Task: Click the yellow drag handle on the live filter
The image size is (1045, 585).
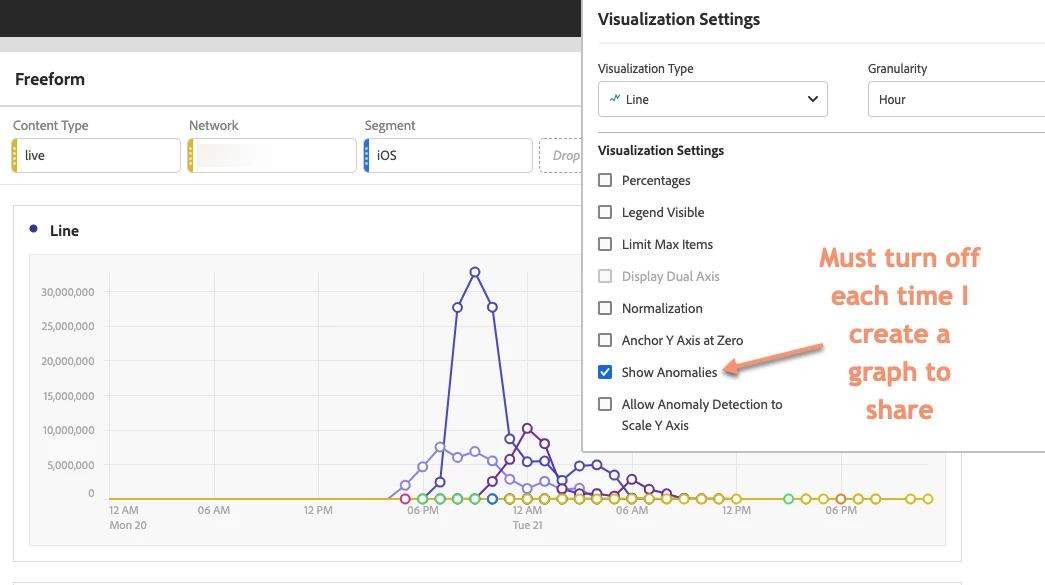Action: click(x=15, y=155)
